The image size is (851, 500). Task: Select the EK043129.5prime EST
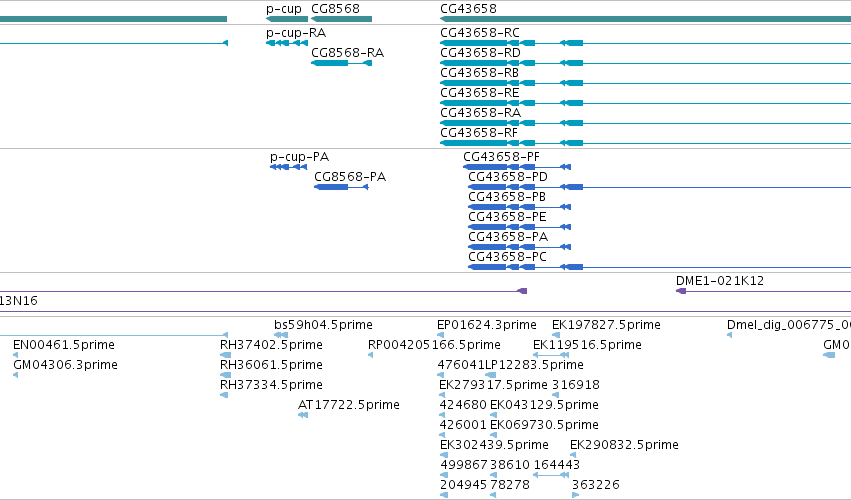[544, 406]
